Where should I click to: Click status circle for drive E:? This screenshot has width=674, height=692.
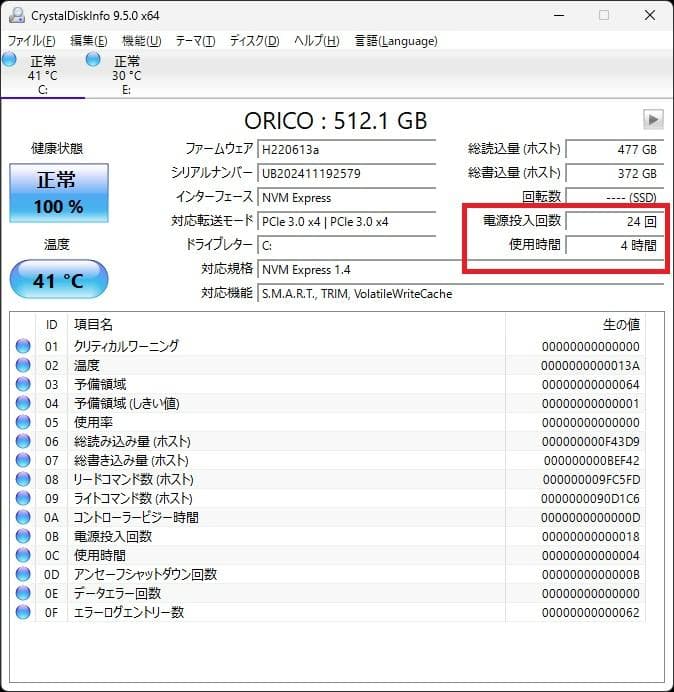(93, 60)
